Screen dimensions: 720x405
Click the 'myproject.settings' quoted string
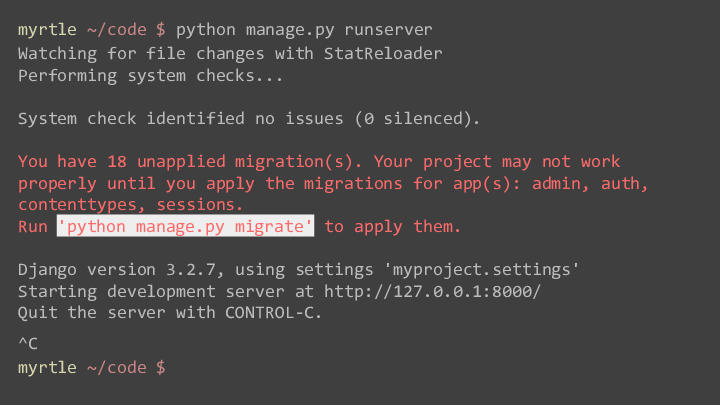point(481,270)
